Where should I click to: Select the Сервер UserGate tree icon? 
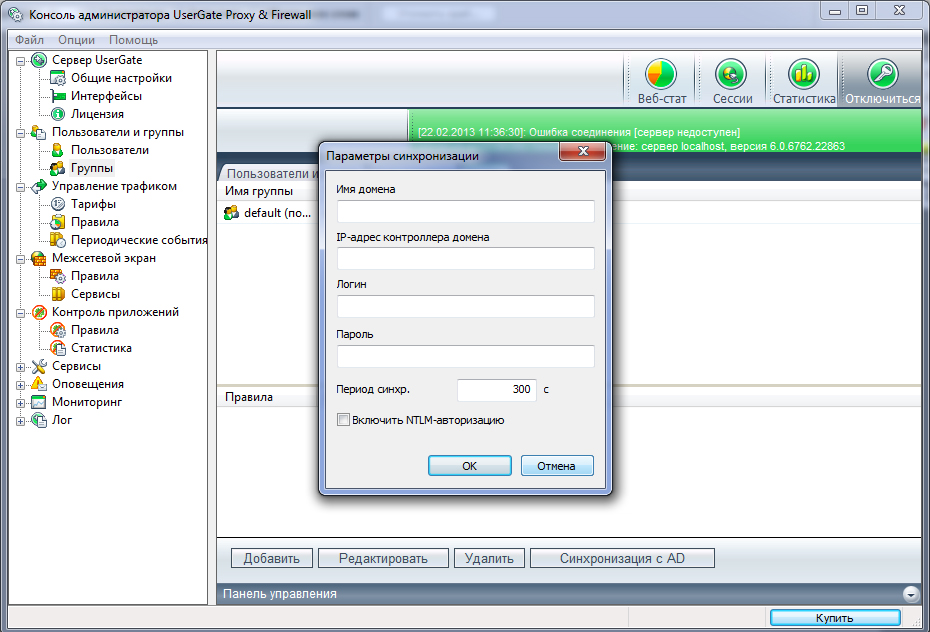(x=39, y=60)
